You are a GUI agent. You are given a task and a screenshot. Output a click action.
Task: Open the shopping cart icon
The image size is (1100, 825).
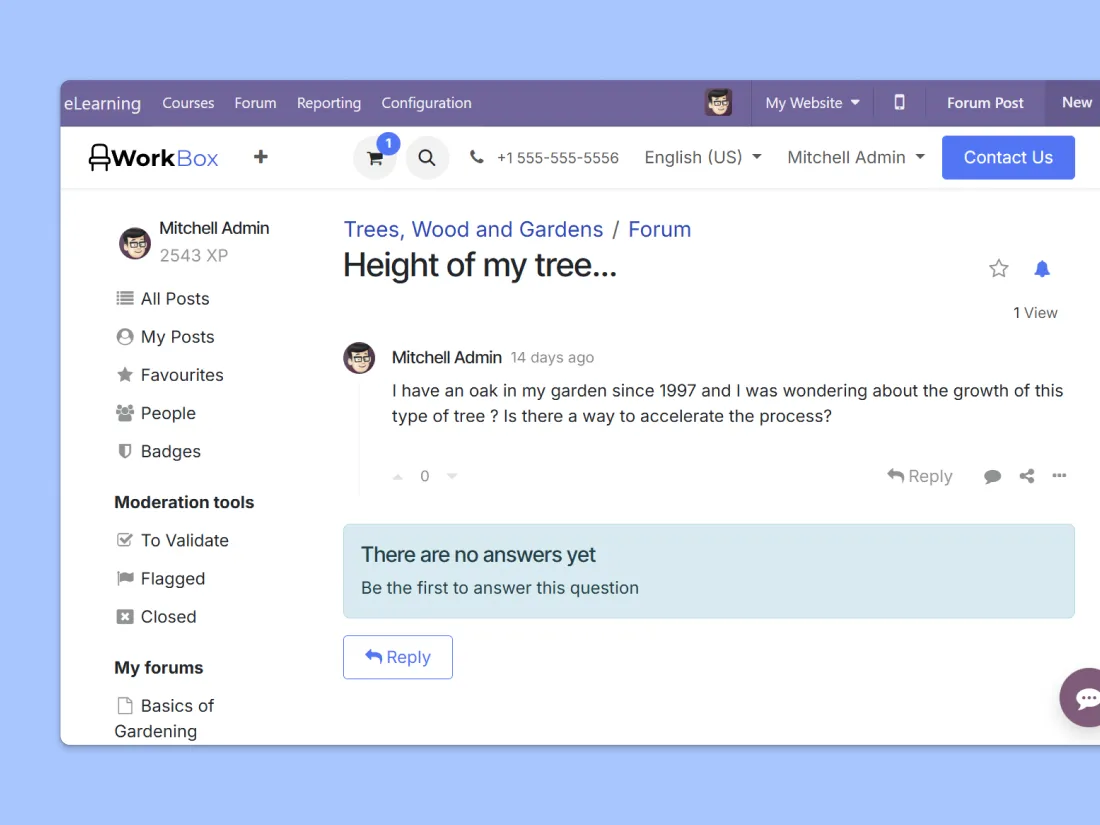point(375,158)
